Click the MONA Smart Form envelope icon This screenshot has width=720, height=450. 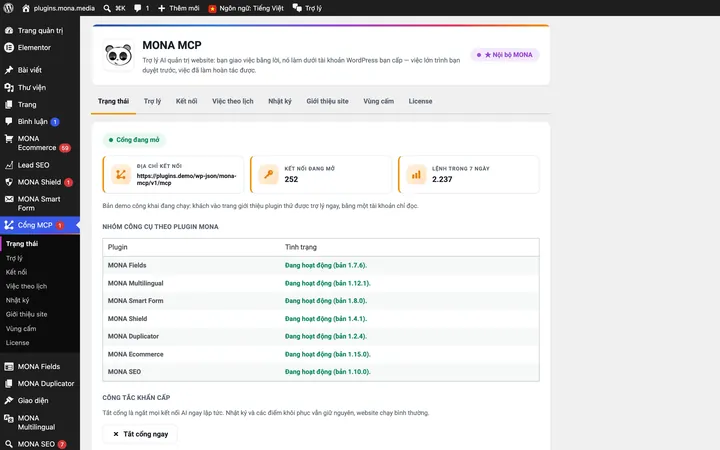9,199
